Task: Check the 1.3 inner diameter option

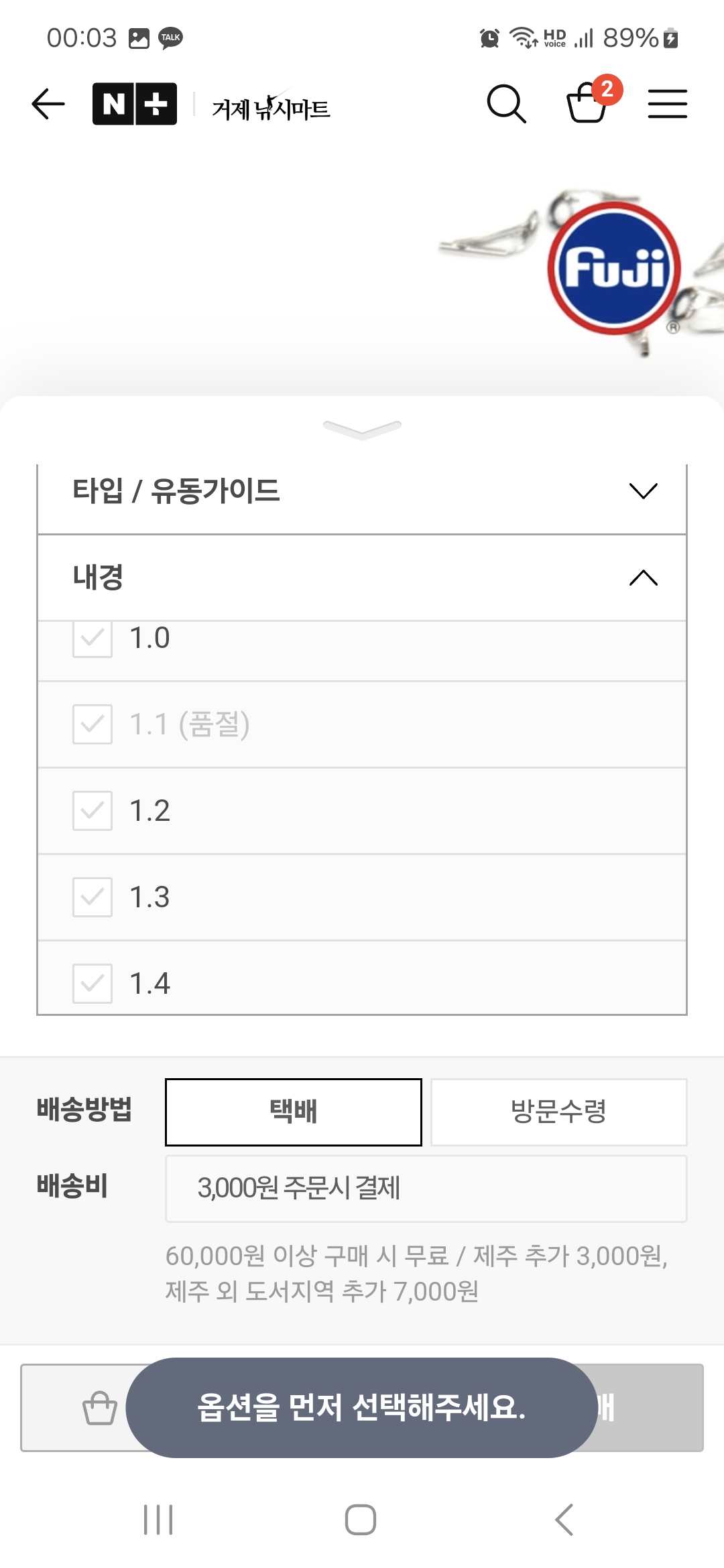Action: click(x=93, y=897)
